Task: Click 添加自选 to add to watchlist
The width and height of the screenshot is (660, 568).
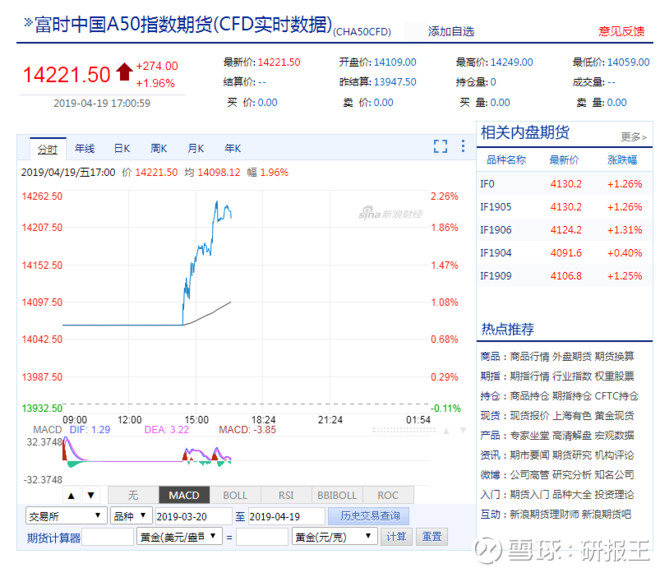Action: pos(451,32)
